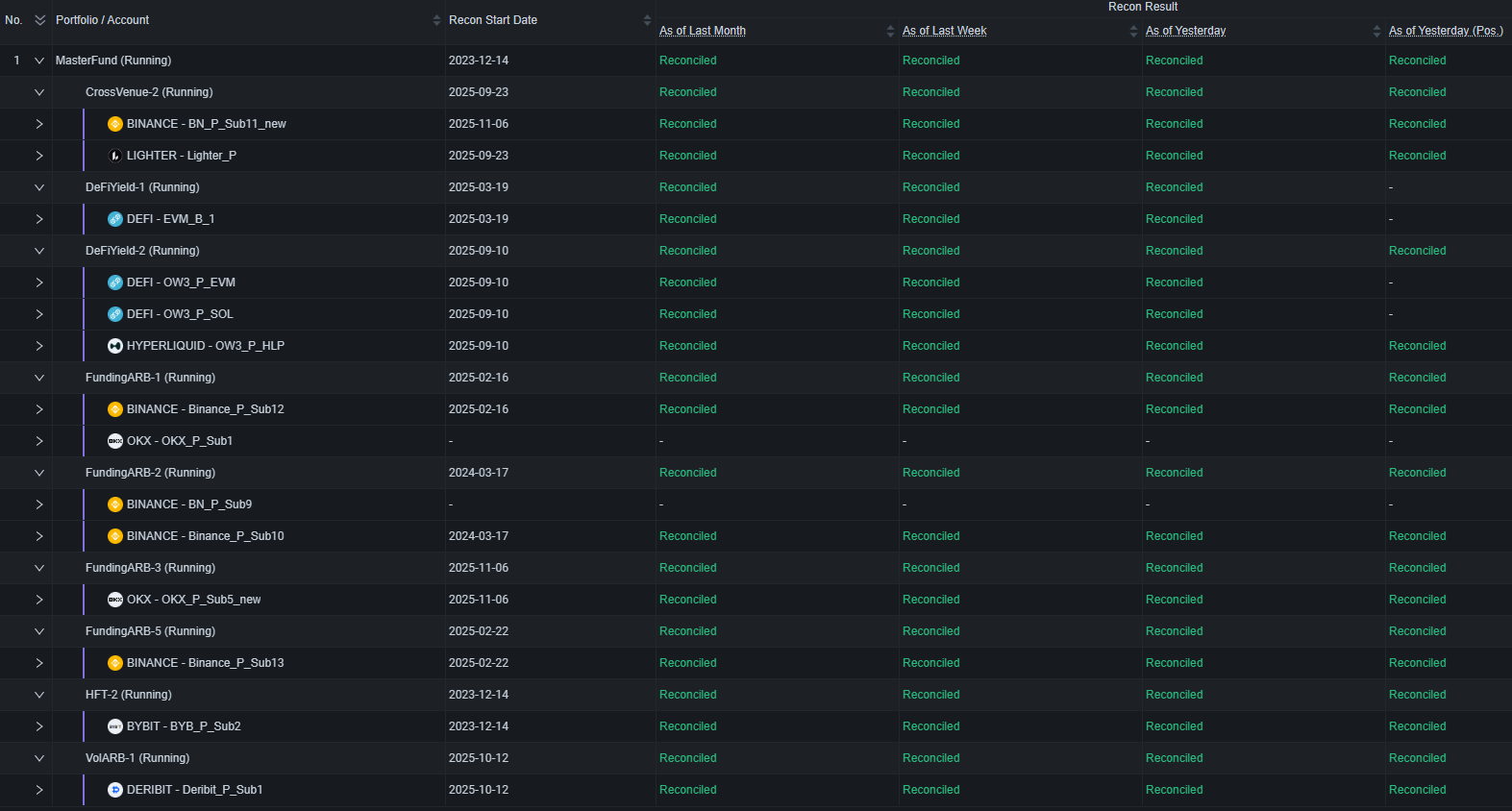Click Last Month Reconciled for Lighter_P

point(688,156)
